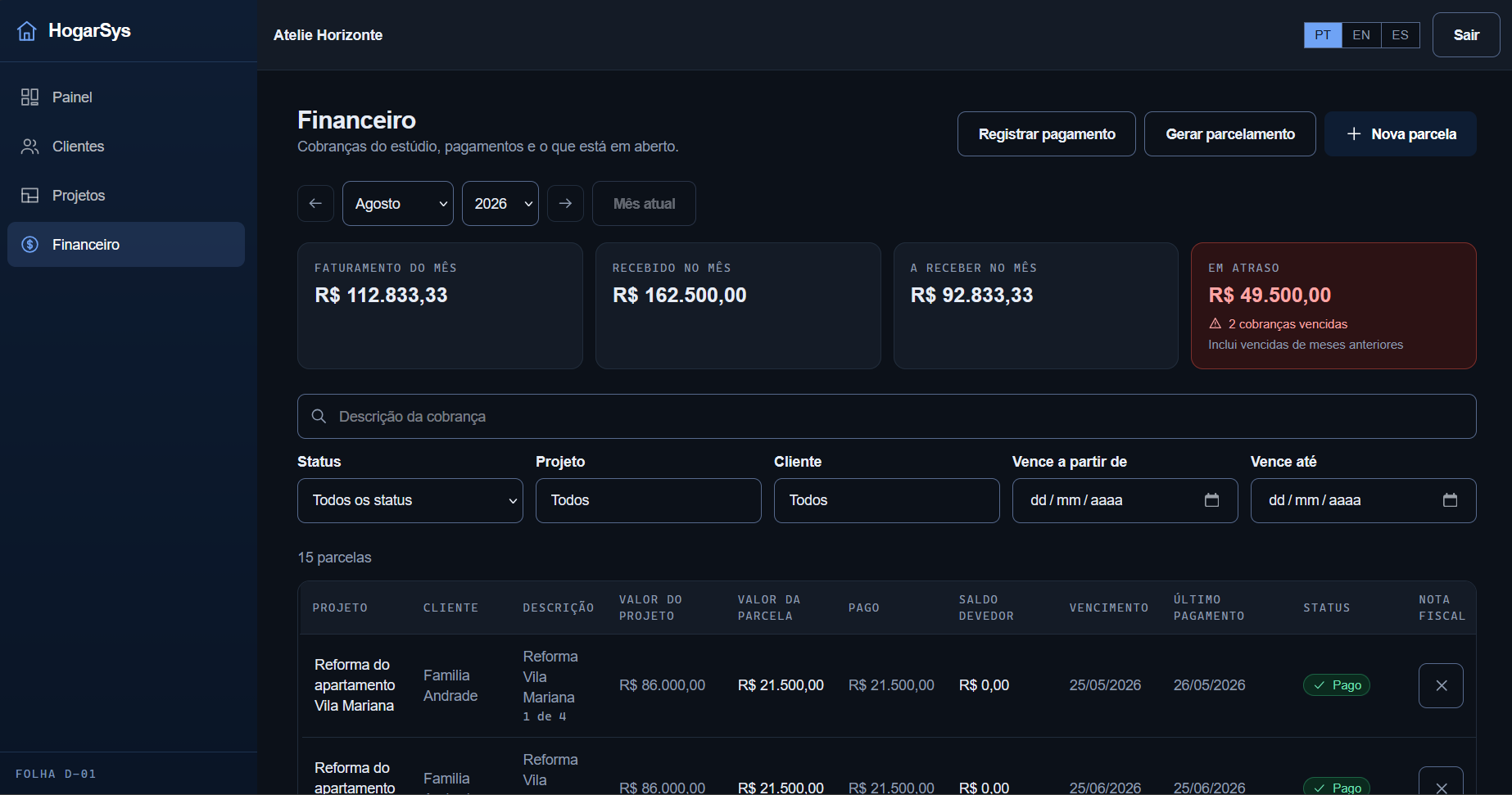Viewport: 1512px width, 795px height.
Task: Click the Painel dashboard grid icon
Action: coord(30,97)
